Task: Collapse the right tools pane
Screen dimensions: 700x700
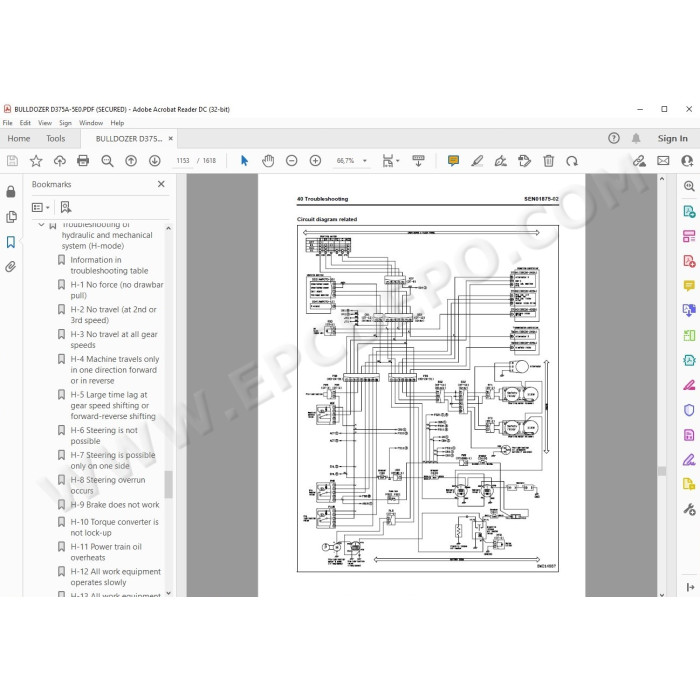Action: [x=690, y=588]
